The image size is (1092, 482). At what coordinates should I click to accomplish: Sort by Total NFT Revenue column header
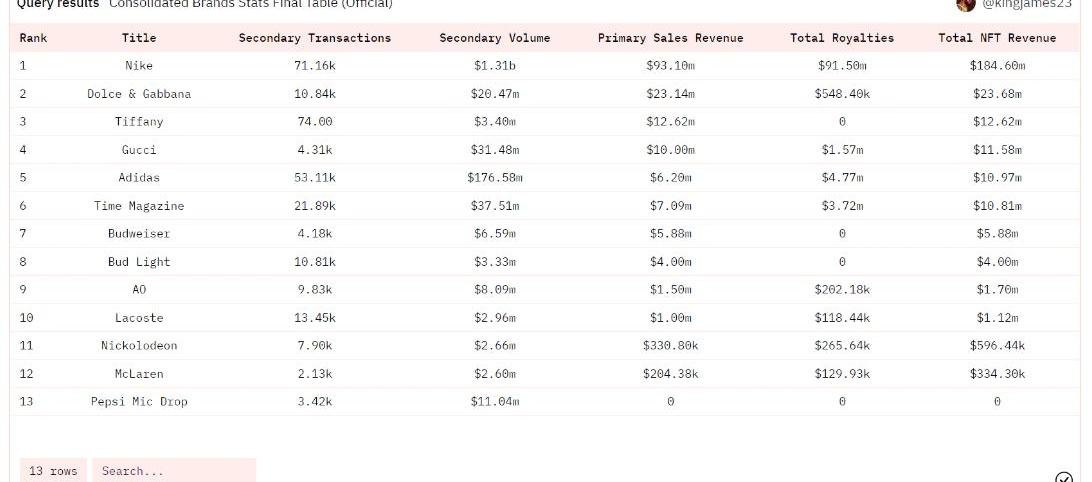pos(997,38)
